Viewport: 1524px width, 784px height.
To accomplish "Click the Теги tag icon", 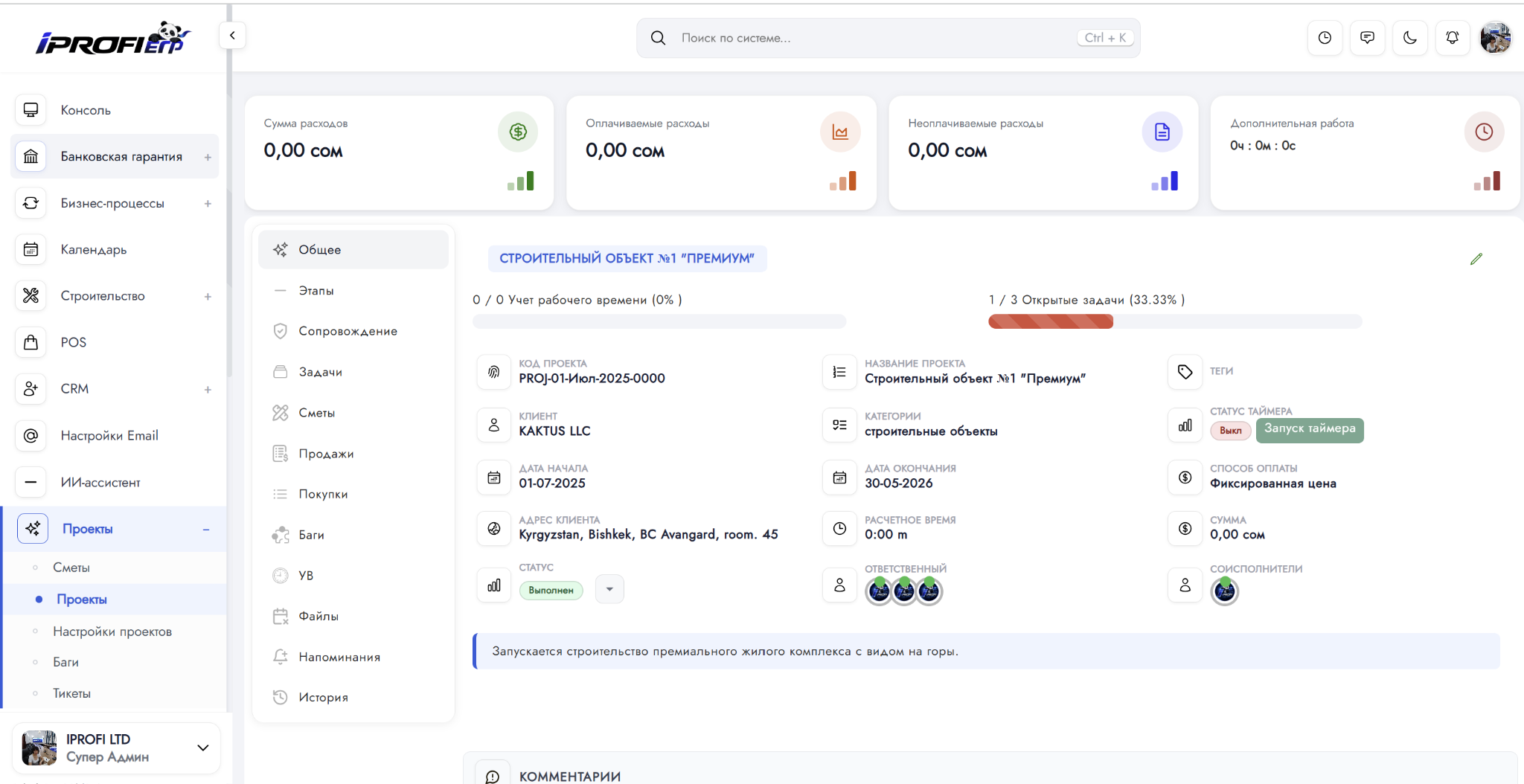I will [1185, 372].
